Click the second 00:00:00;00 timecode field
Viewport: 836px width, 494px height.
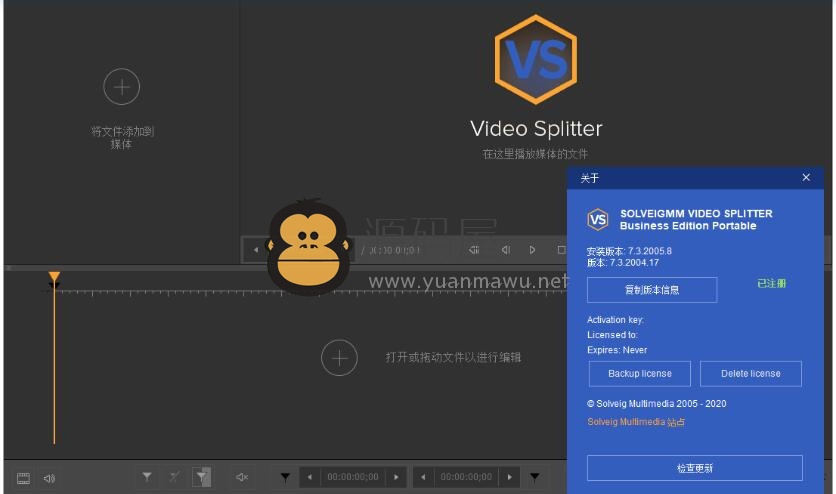click(466, 477)
